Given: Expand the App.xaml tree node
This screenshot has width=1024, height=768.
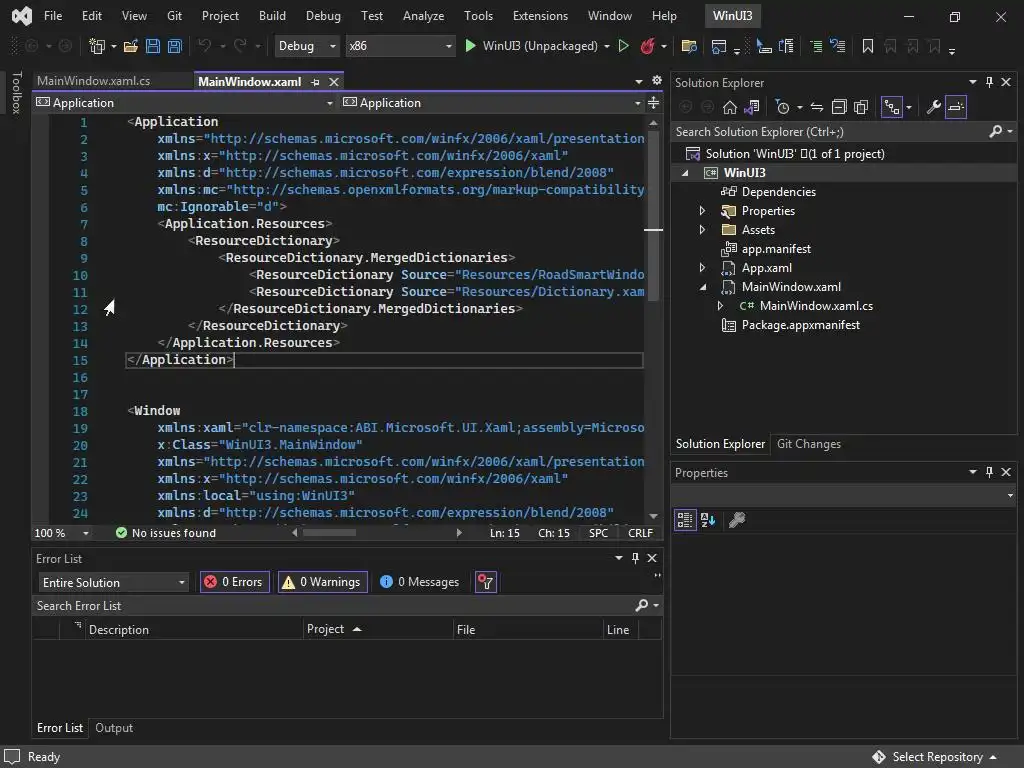Looking at the screenshot, I should click(702, 268).
